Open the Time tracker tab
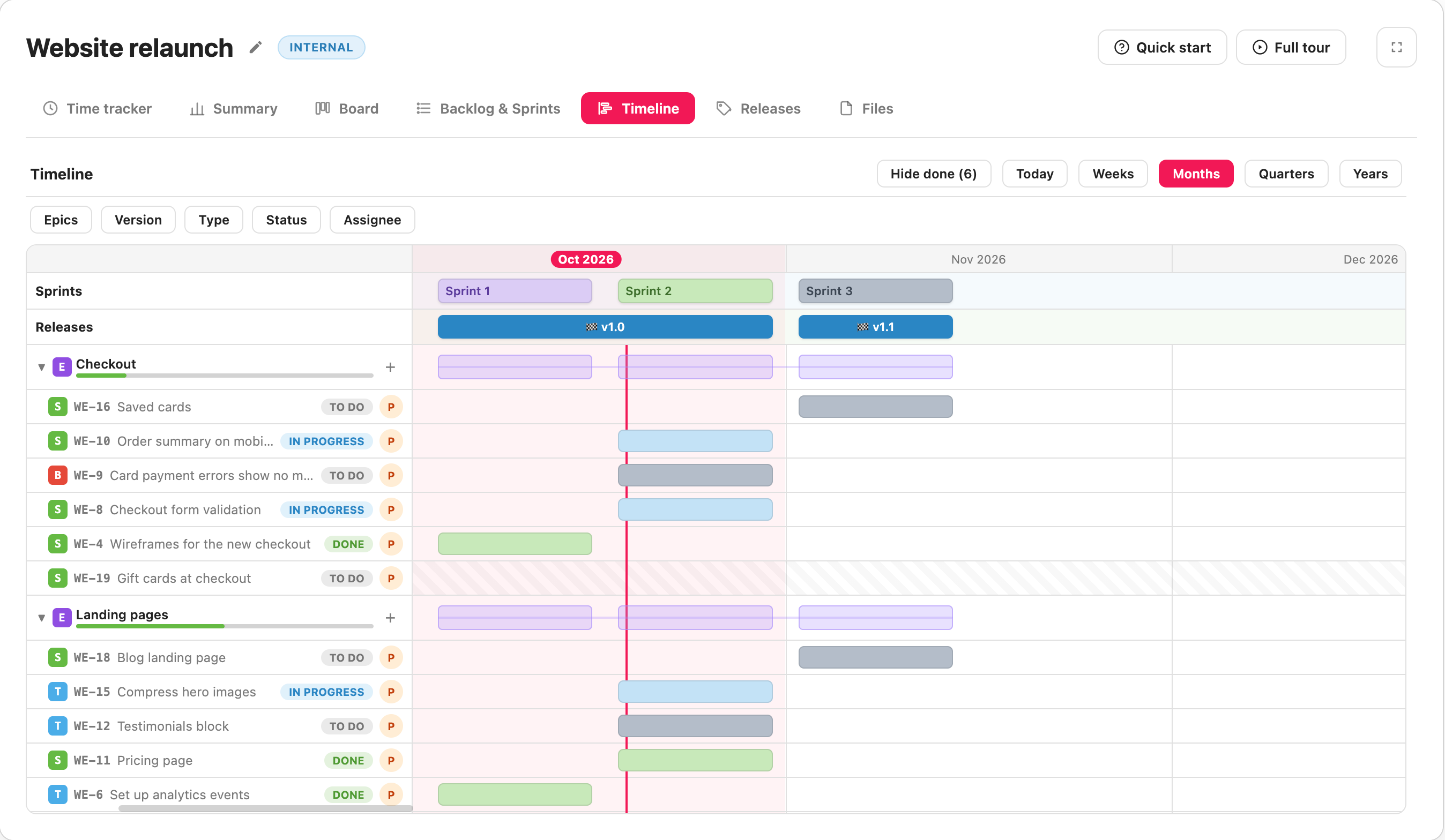This screenshot has width=1445, height=840. click(97, 109)
